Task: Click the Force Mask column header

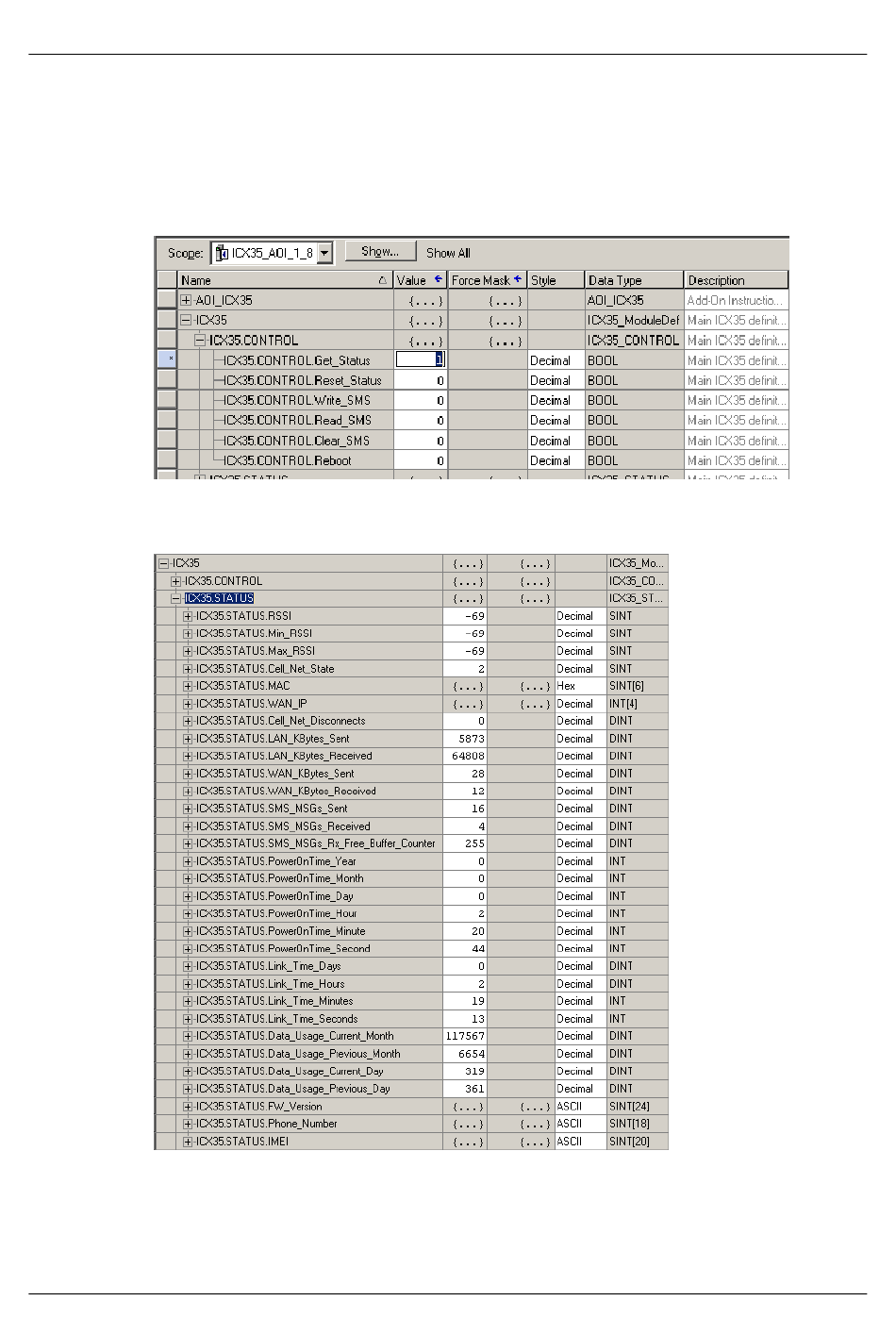Action: click(487, 280)
